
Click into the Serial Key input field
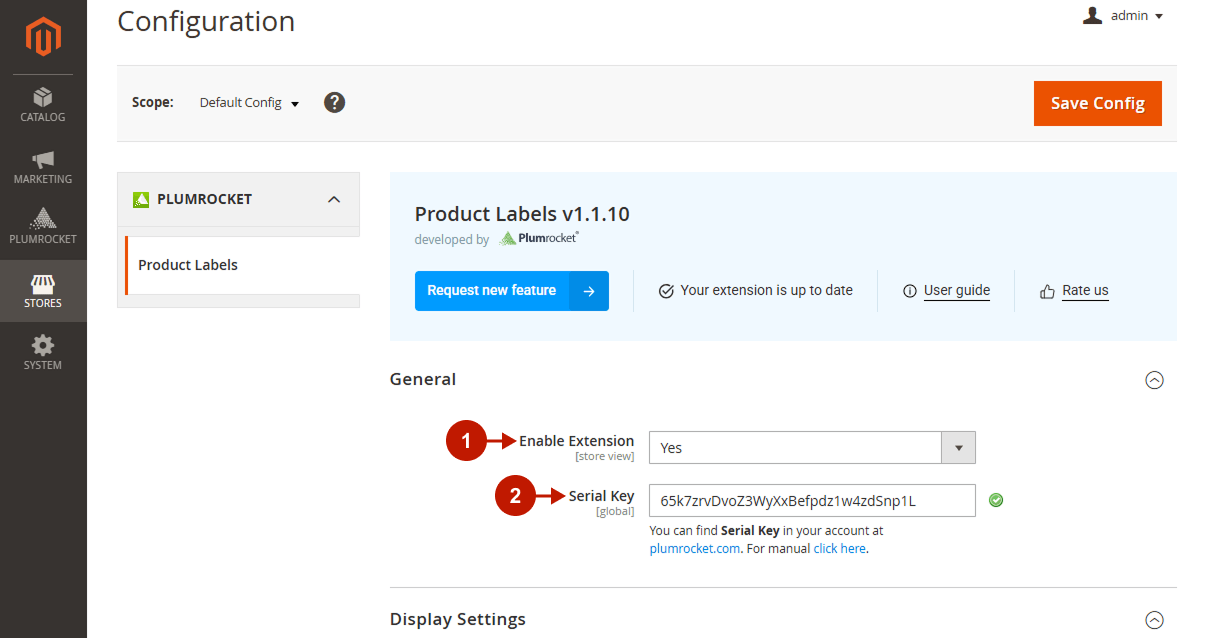tap(811, 501)
